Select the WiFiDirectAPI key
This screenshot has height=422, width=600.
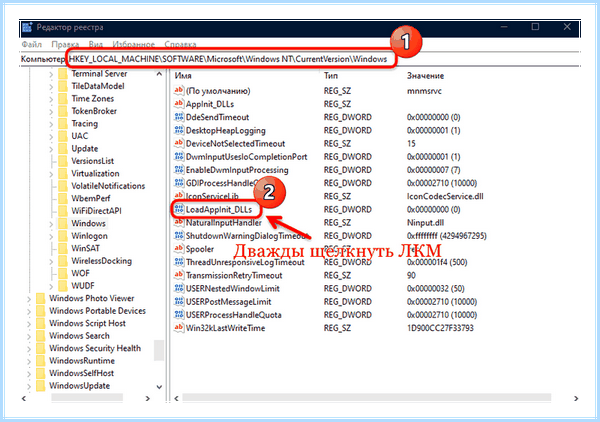click(96, 211)
